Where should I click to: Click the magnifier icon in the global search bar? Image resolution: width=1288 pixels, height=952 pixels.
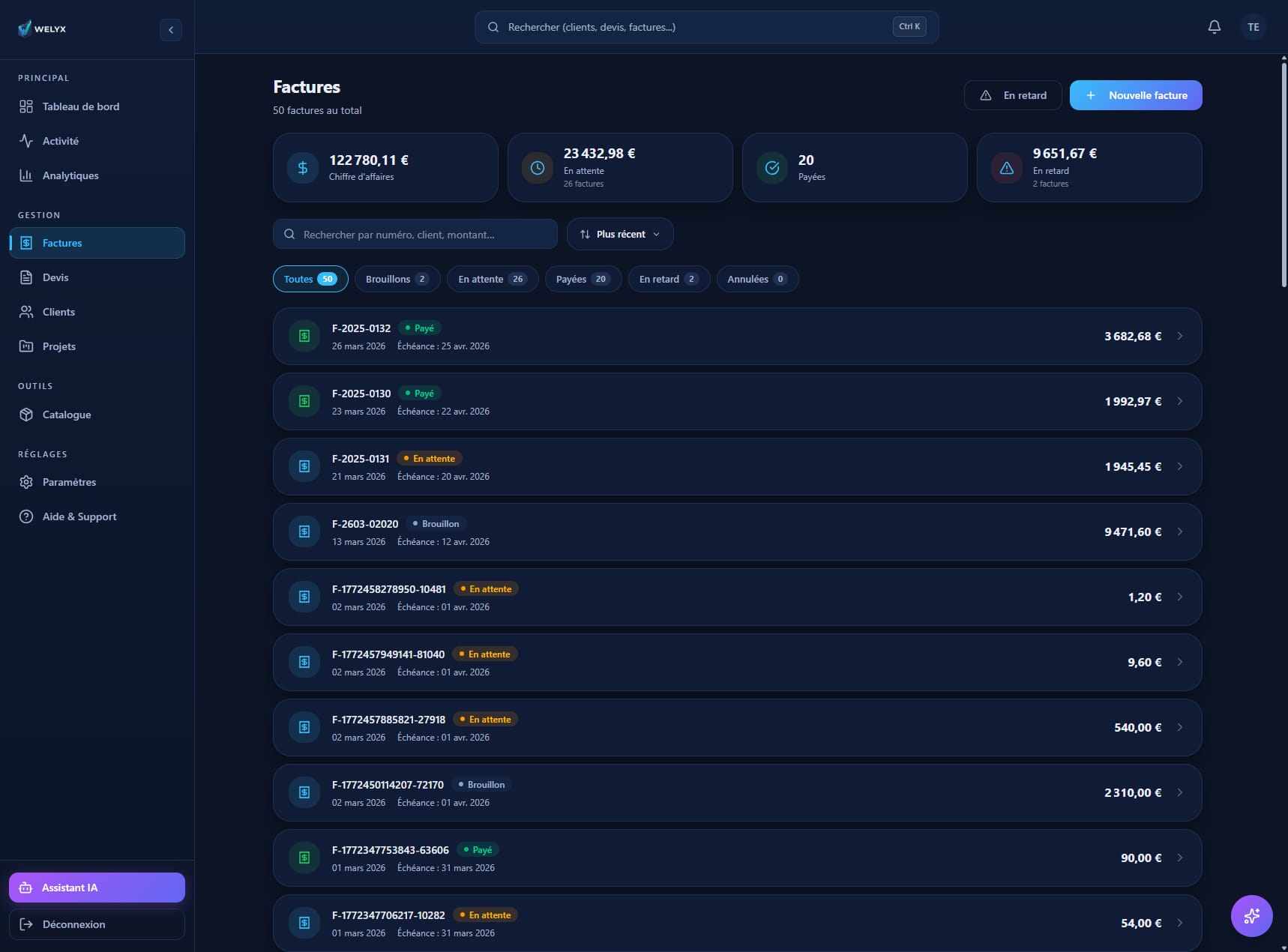[493, 27]
